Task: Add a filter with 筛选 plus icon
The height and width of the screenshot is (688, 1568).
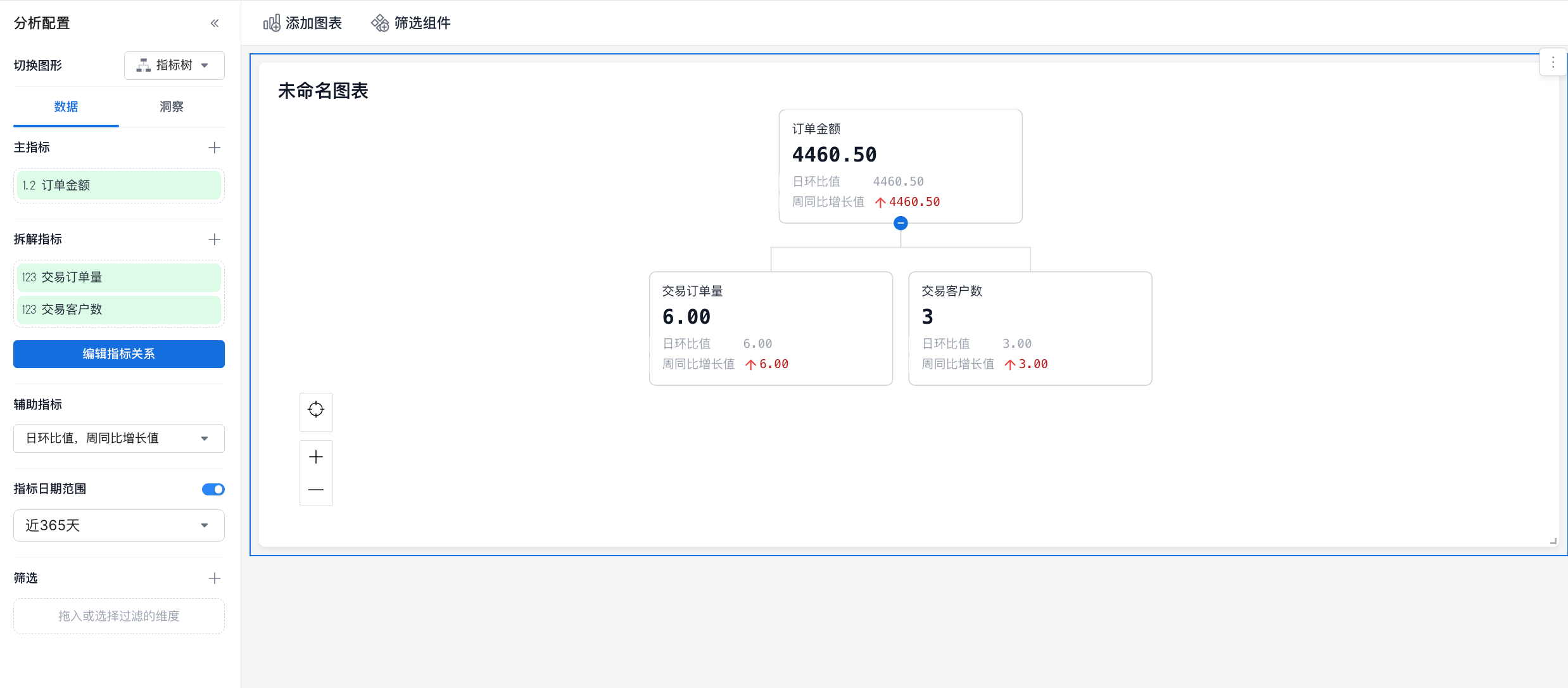Action: (215, 578)
